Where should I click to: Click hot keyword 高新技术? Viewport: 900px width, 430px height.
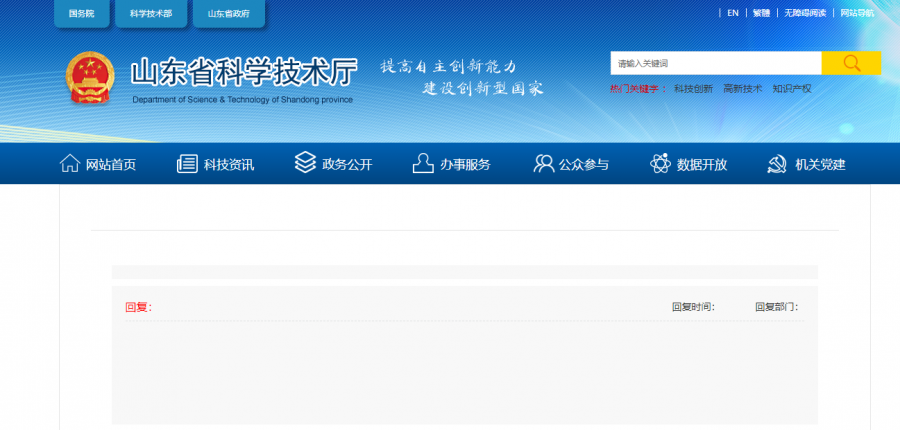(x=743, y=89)
